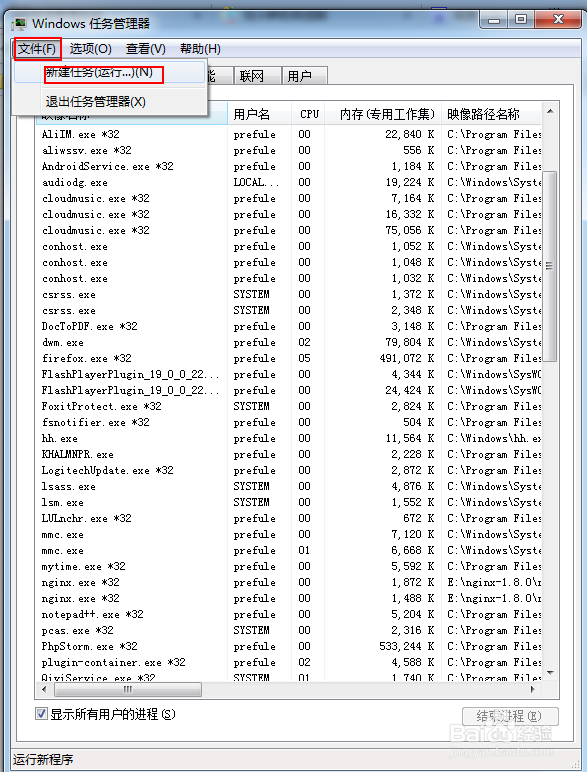Click the Task Manager title bar icon
Screen dimensions: 587x772
[x=20, y=23]
